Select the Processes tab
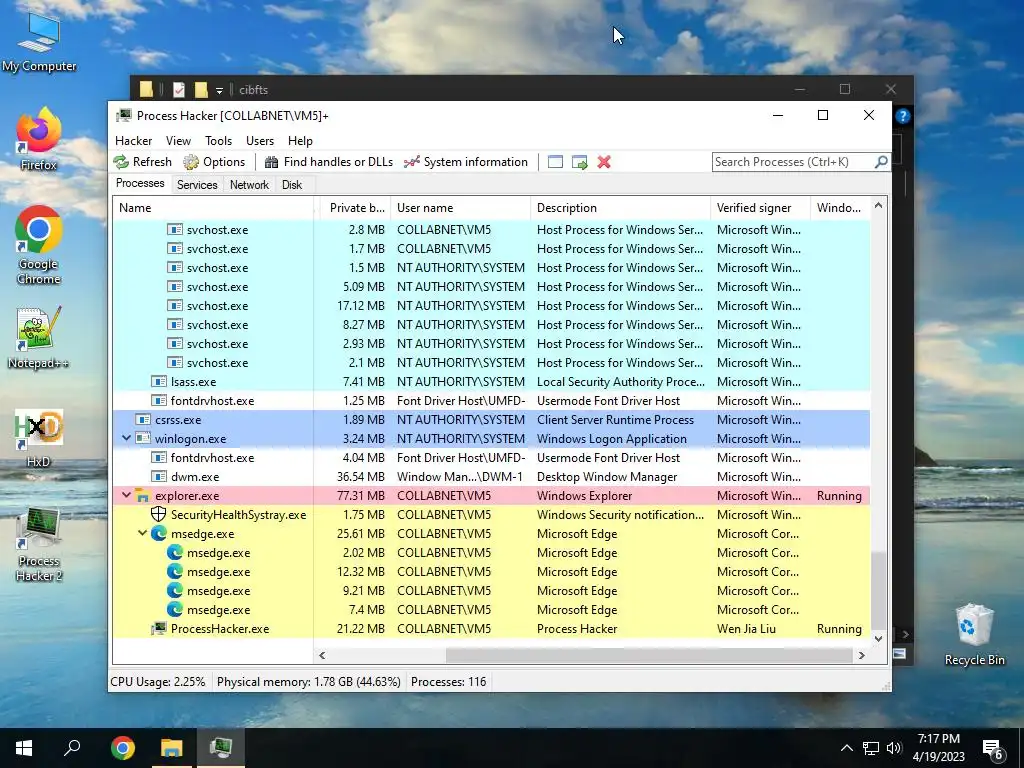This screenshot has height=768, width=1024. 140,184
